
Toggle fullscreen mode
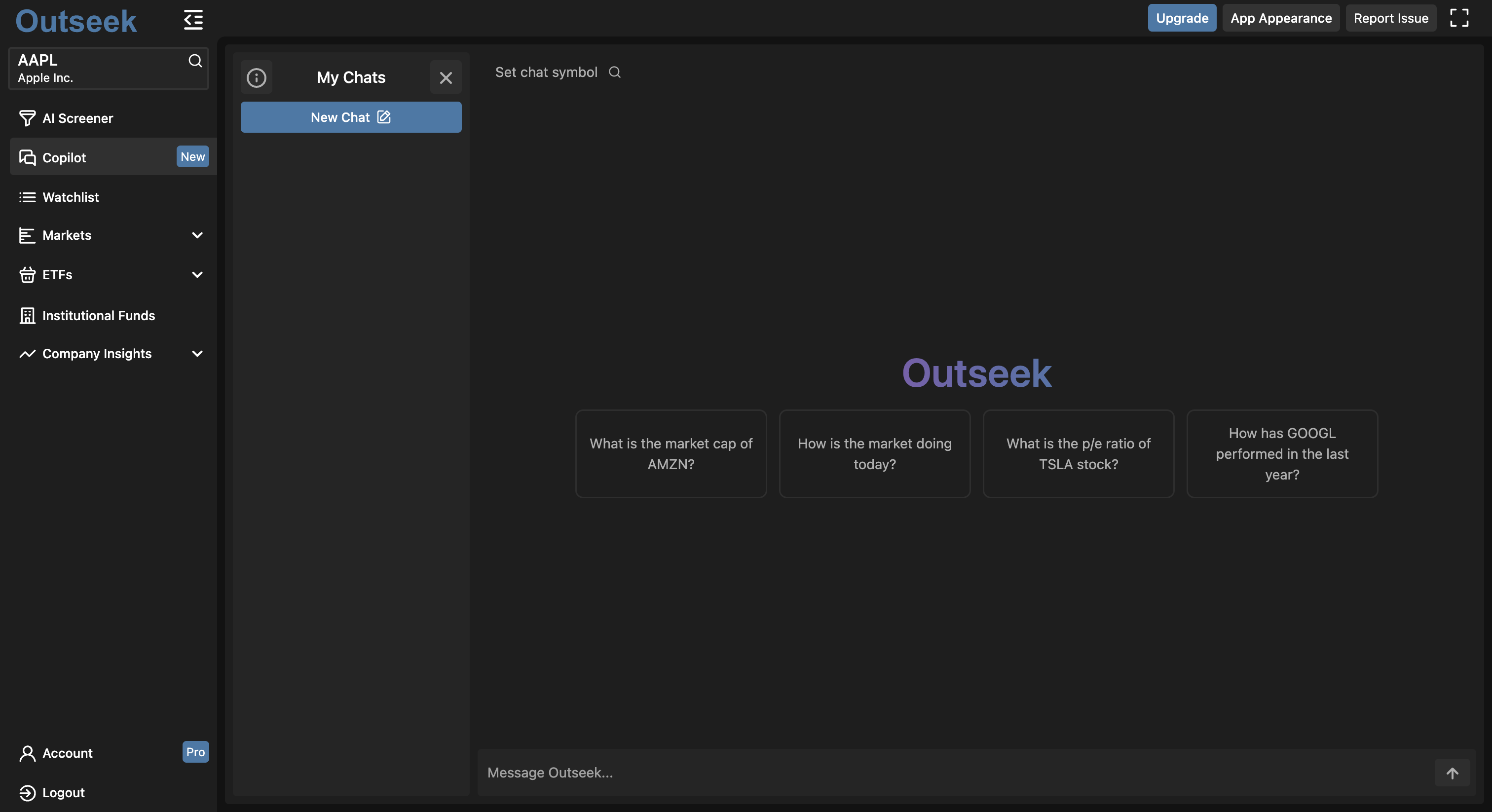click(x=1459, y=18)
